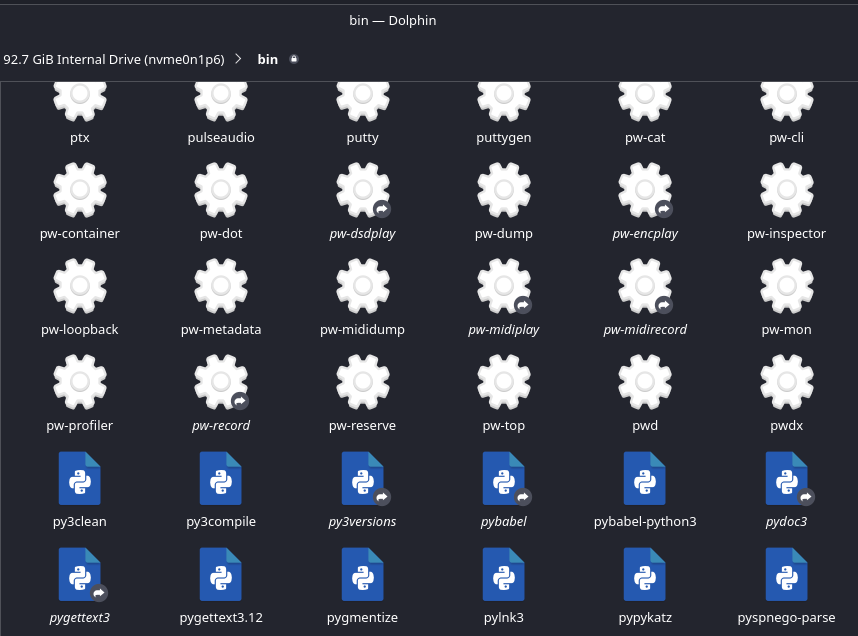858x636 pixels.
Task: Click the read-only lock icon beside bin
Action: coord(294,59)
